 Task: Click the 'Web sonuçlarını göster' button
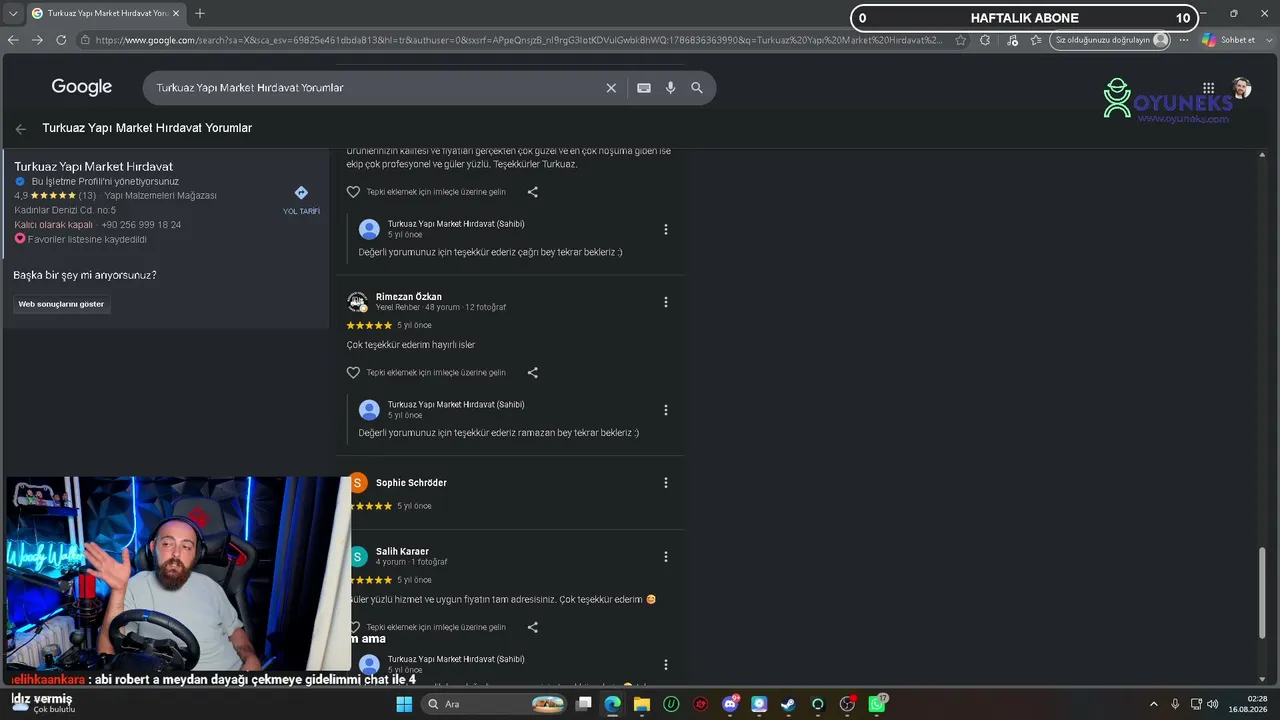click(x=61, y=304)
